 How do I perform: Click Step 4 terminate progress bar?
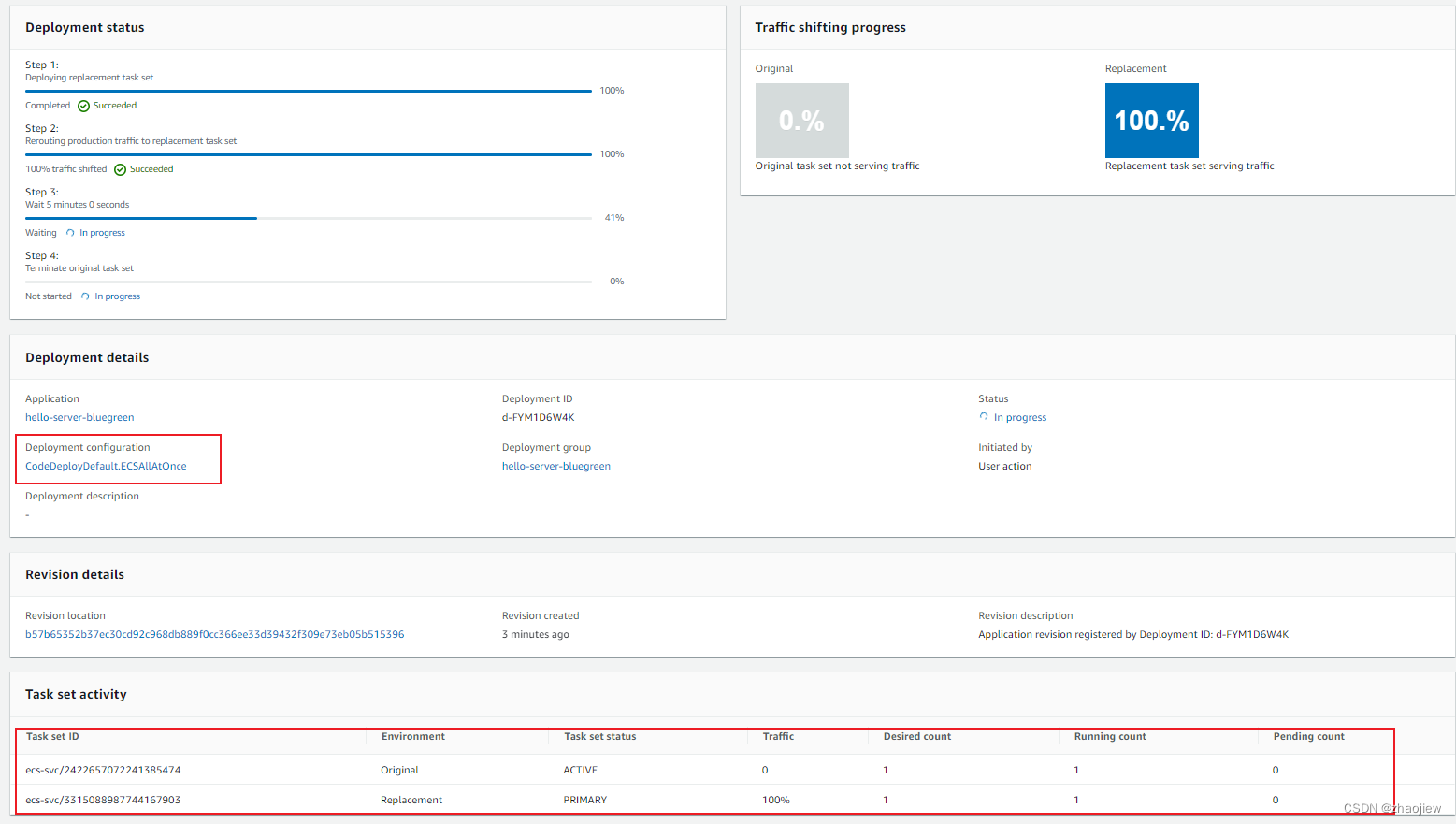point(309,282)
